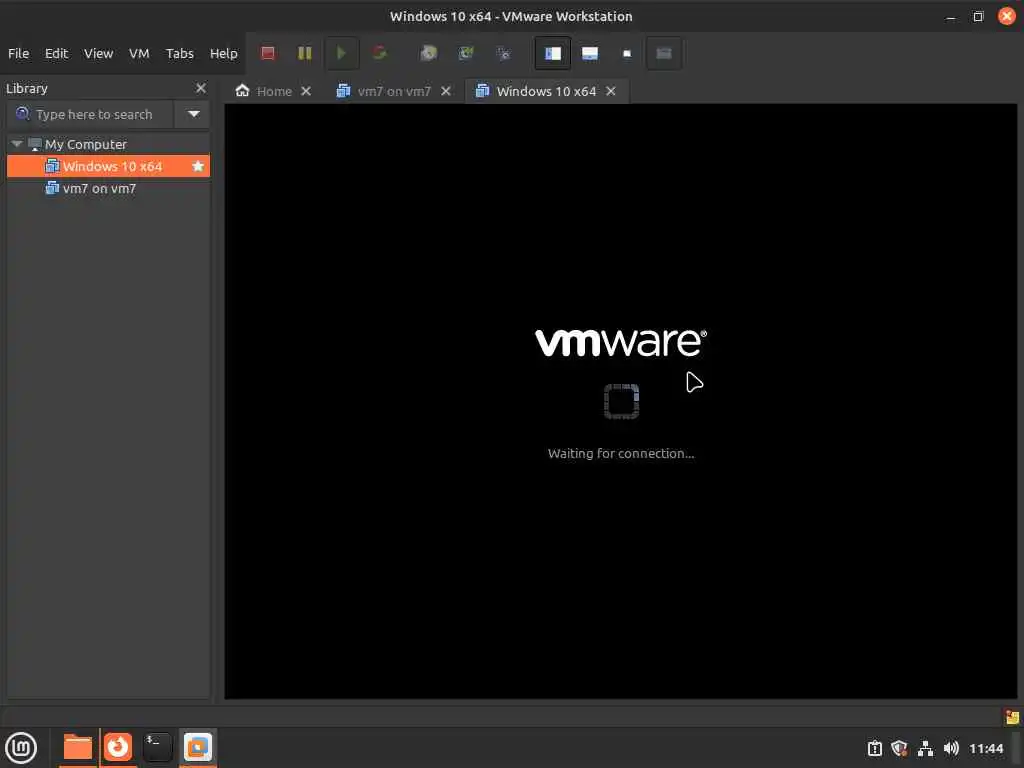Open the Tabs menu
Screen dimensions: 1024x768
pos(180,54)
